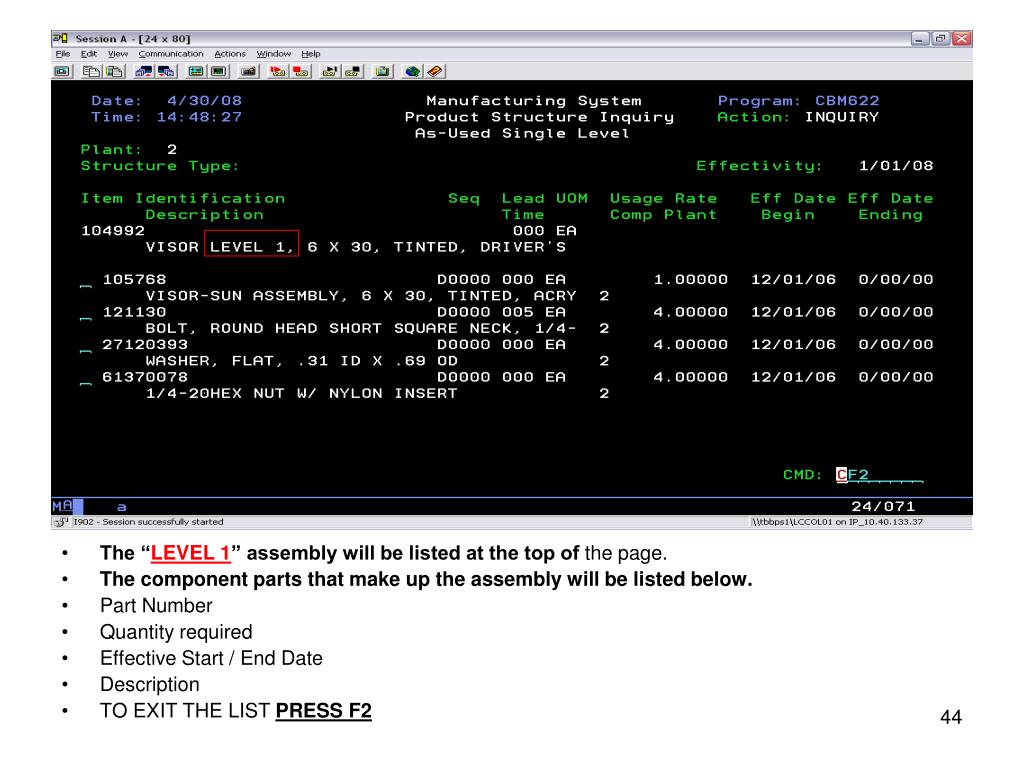Minimize the Session A window

920,39
